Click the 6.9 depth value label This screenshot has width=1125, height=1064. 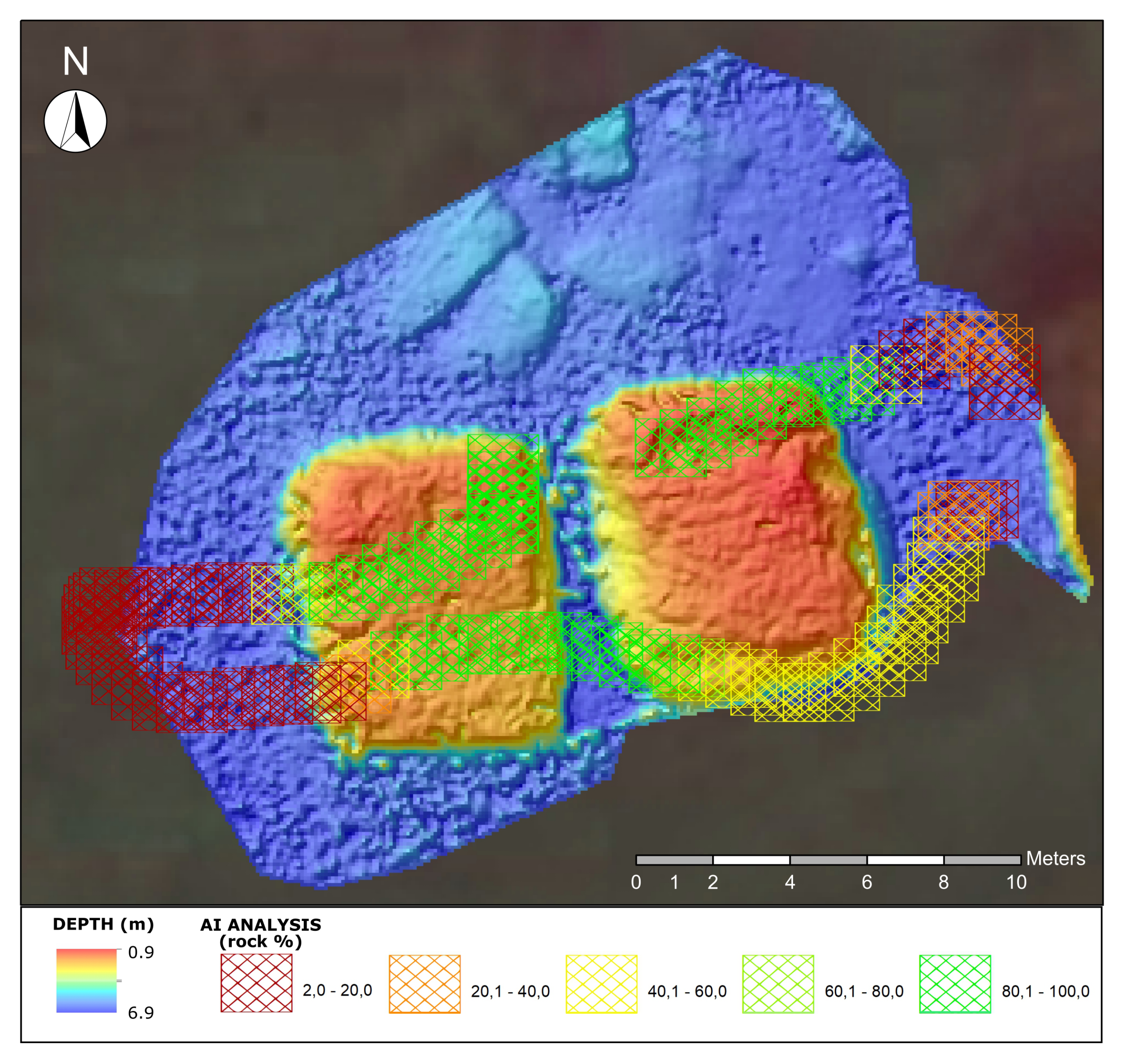tap(141, 1013)
